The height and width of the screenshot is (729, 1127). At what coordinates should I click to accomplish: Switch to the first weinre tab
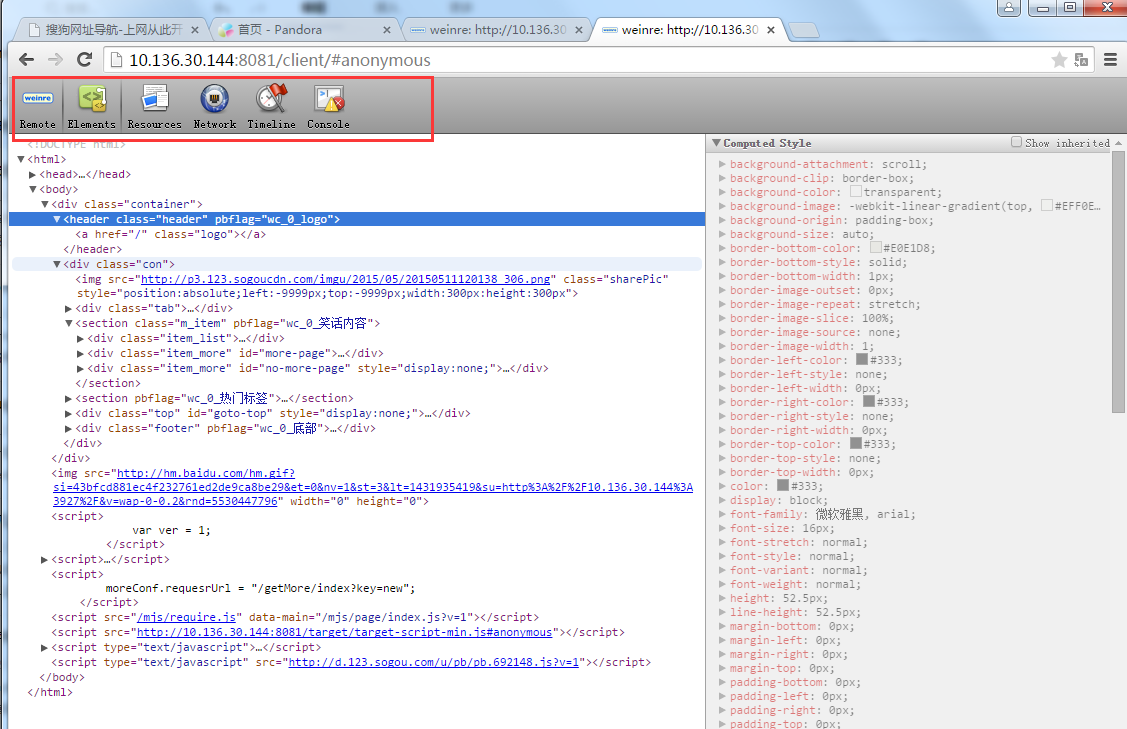(497, 30)
